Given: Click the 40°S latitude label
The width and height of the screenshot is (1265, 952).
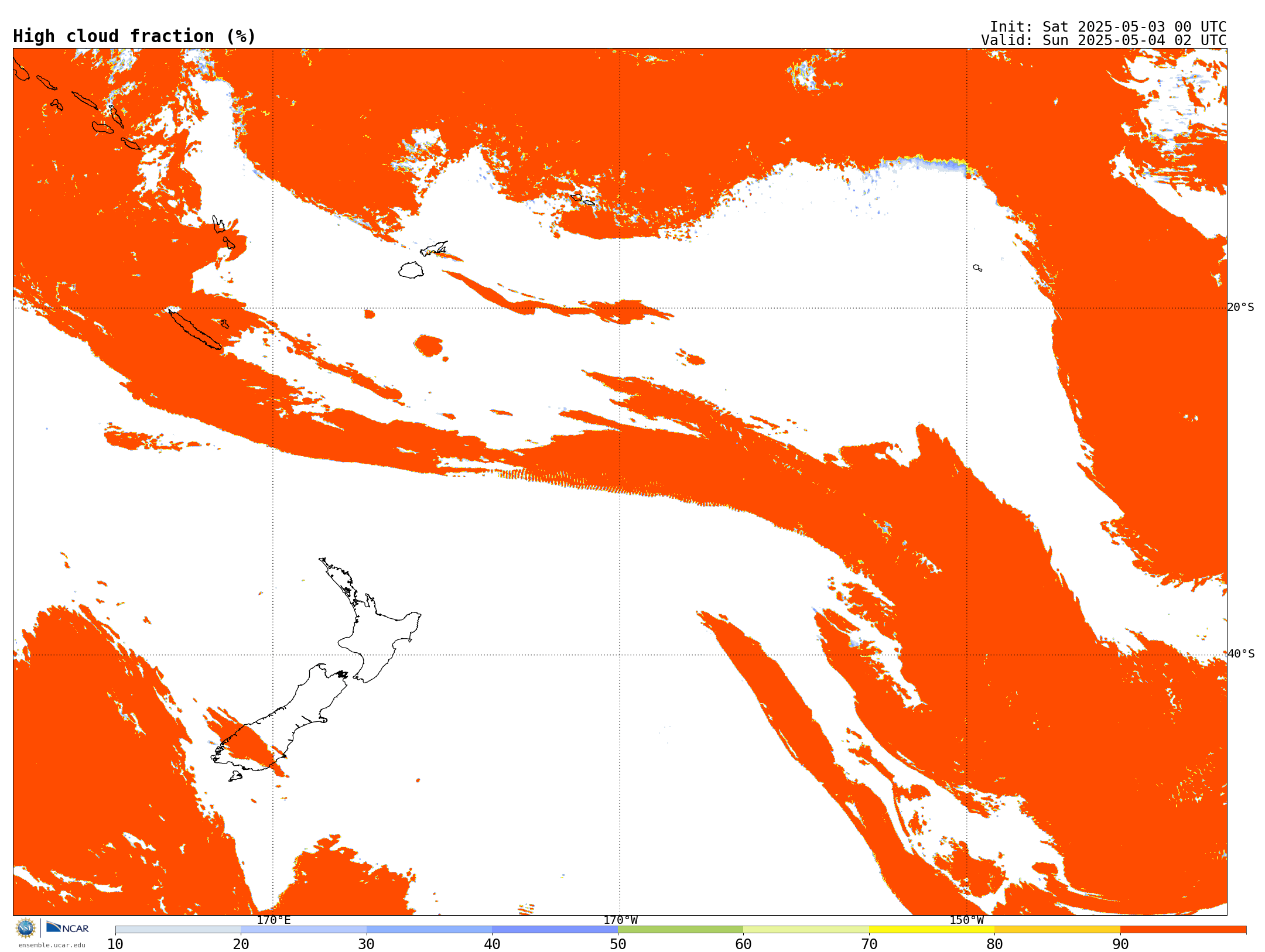Looking at the screenshot, I should [1241, 654].
